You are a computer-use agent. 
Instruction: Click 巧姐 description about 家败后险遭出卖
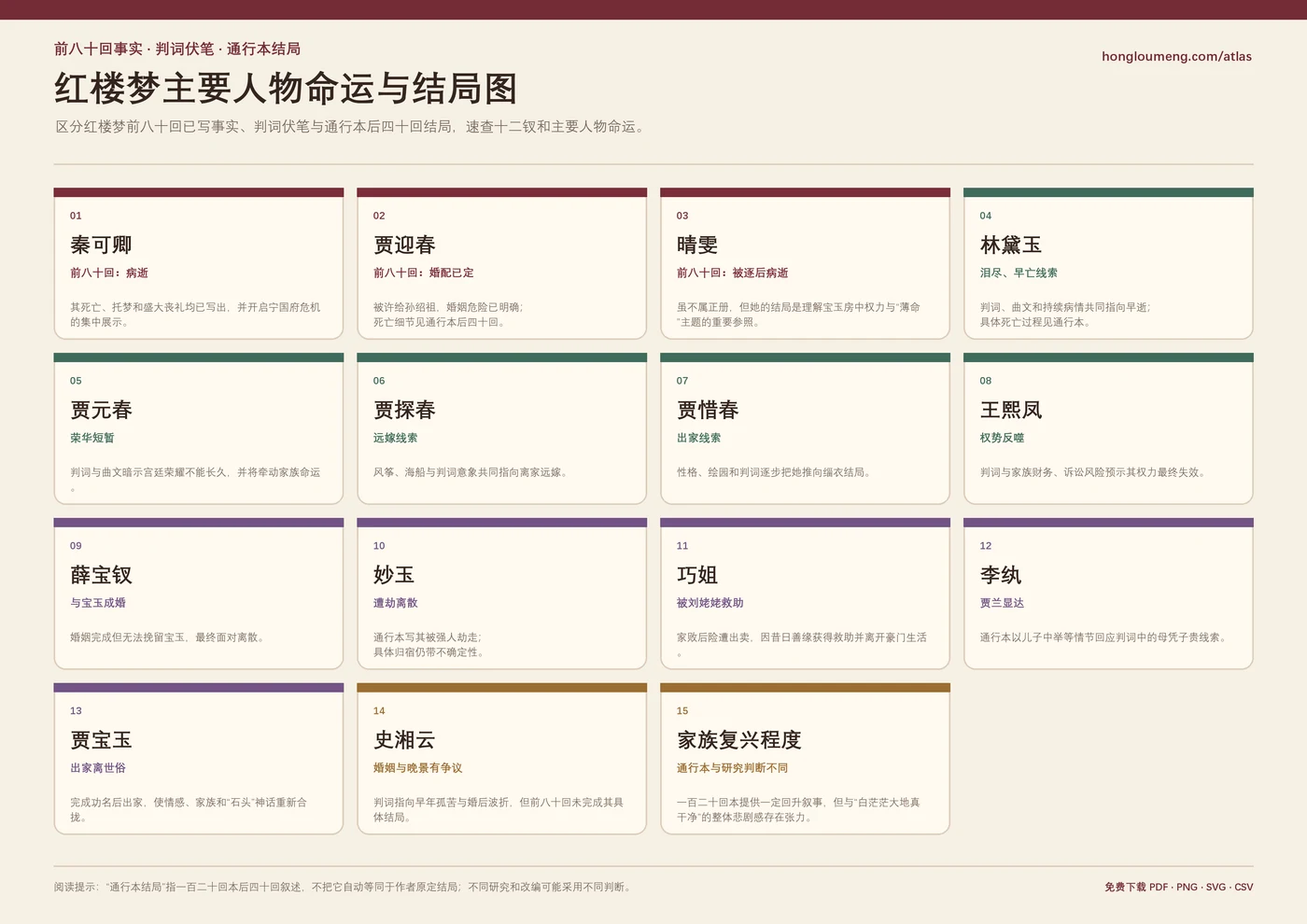pyautogui.click(x=802, y=645)
